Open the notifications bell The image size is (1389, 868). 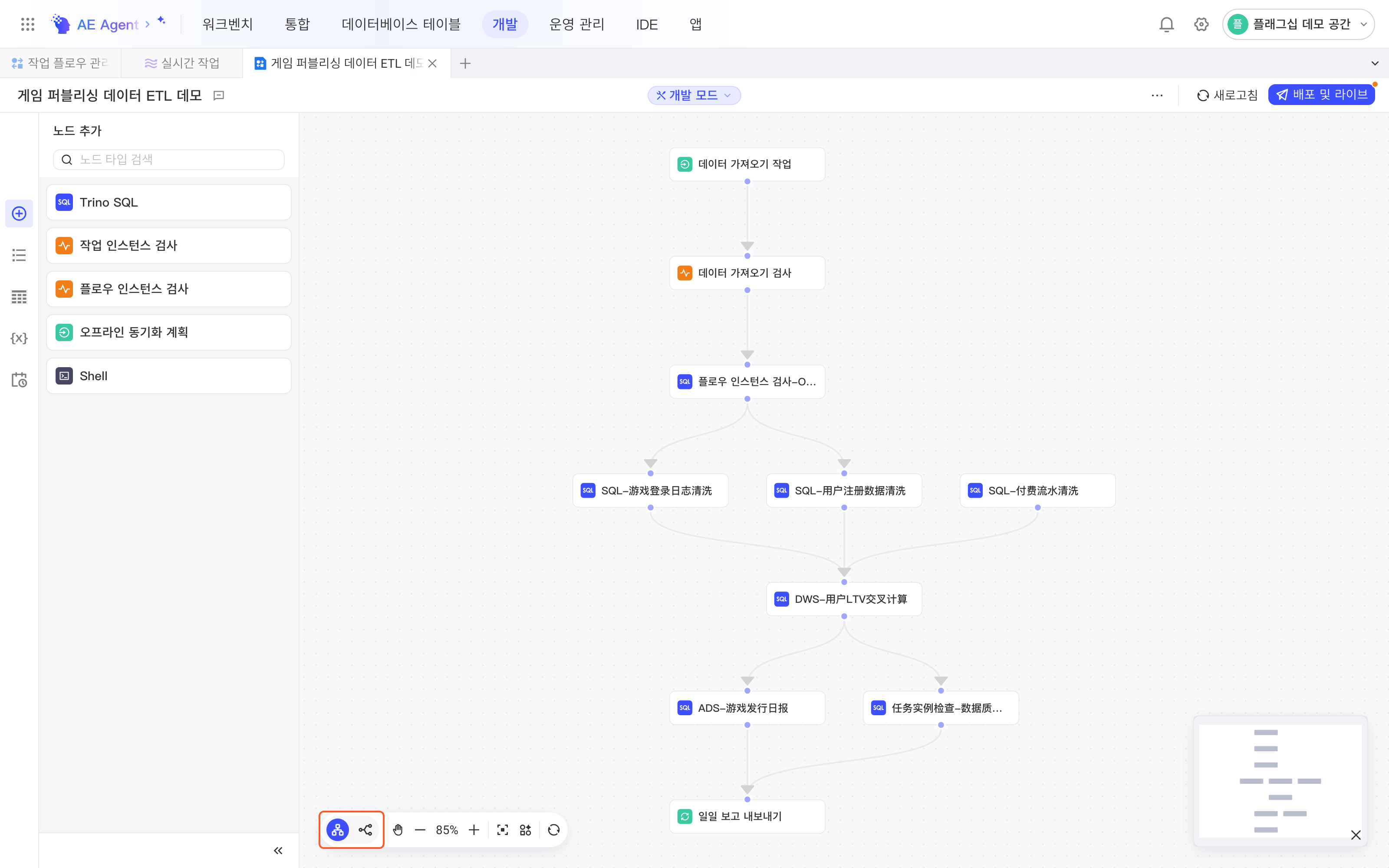pos(1166,24)
